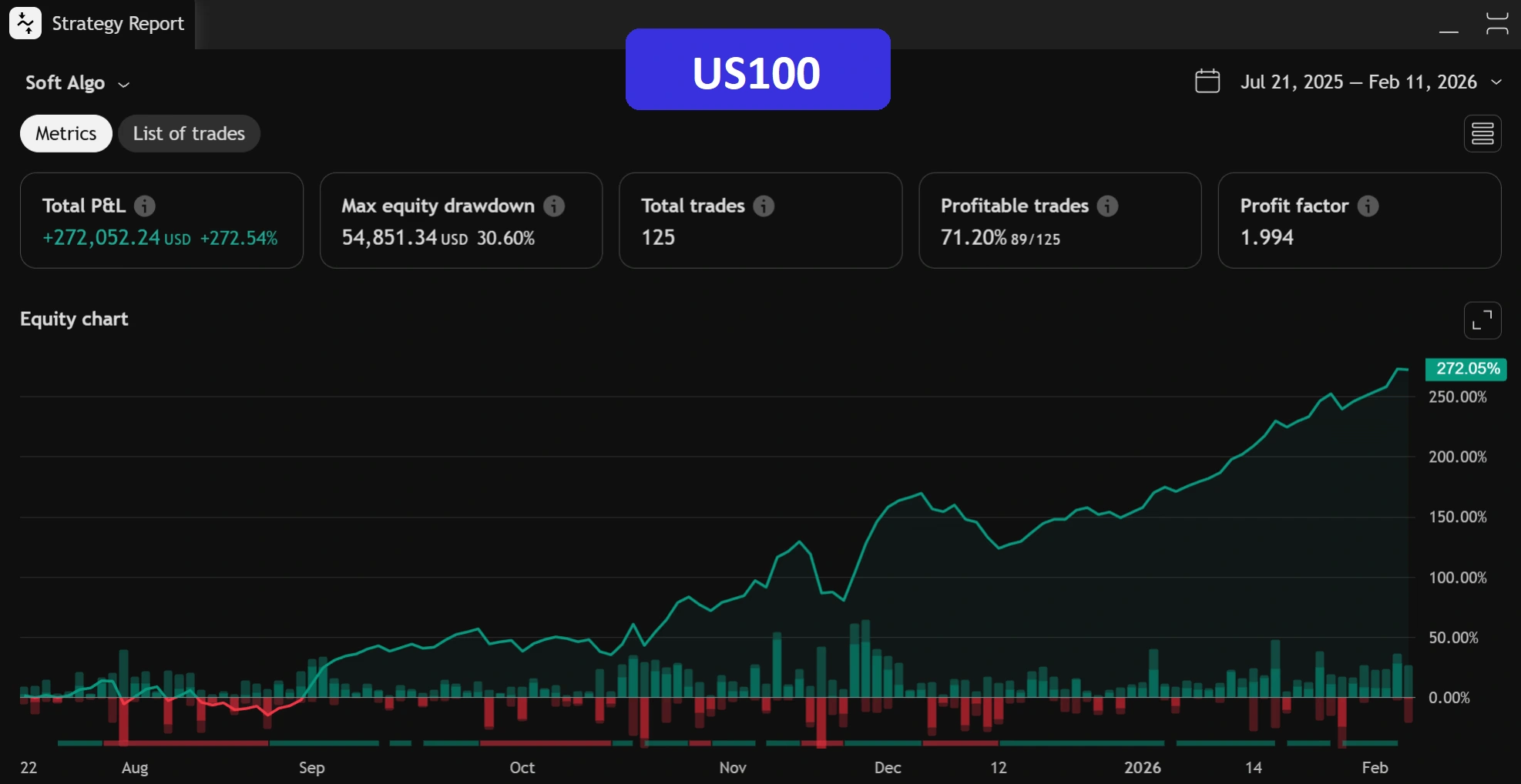Image resolution: width=1521 pixels, height=784 pixels.
Task: Maximize the Strategy Report panel
Action: coord(1496,24)
